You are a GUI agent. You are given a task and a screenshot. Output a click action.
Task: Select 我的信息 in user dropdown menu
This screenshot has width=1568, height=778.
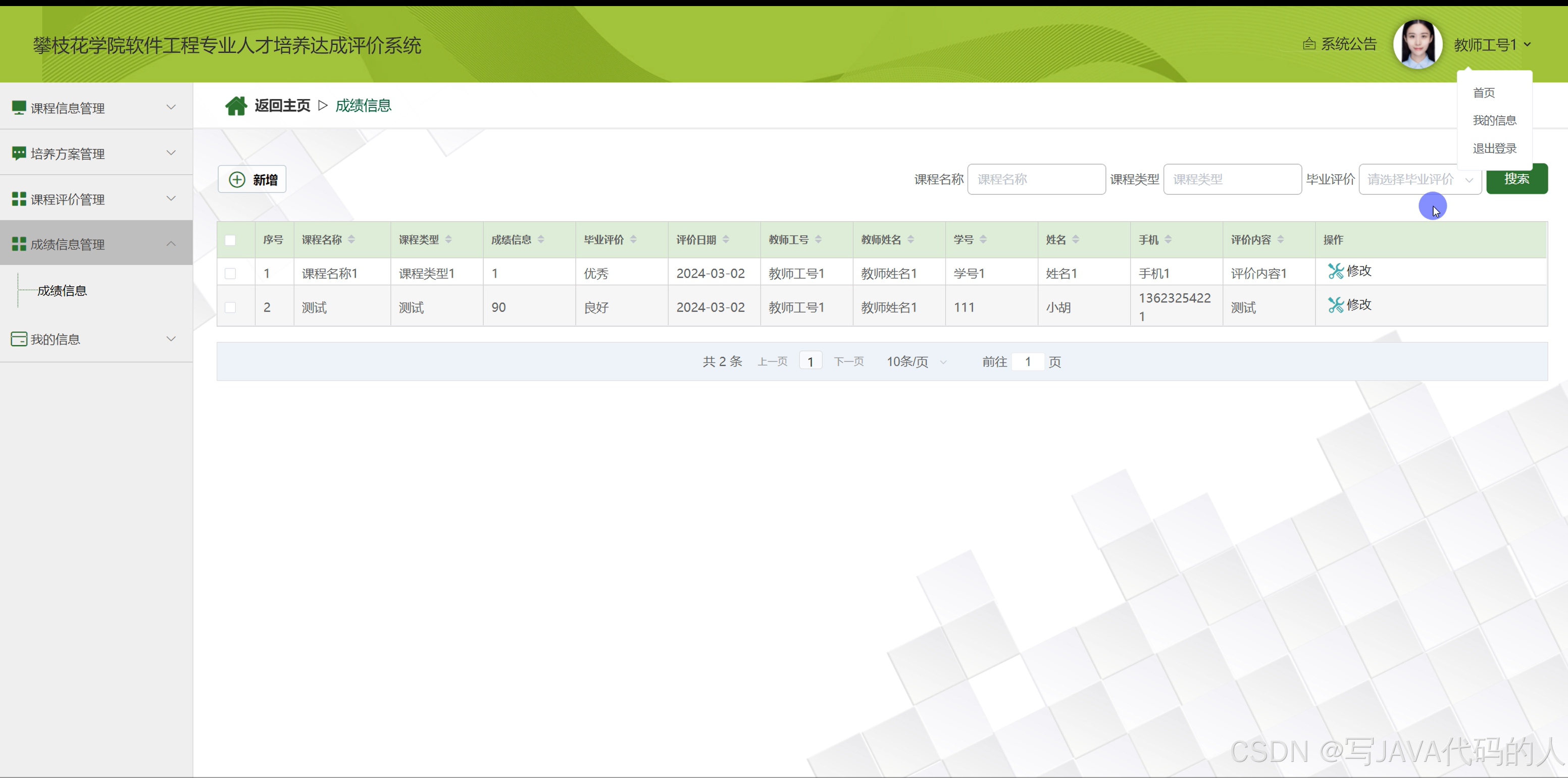point(1494,121)
